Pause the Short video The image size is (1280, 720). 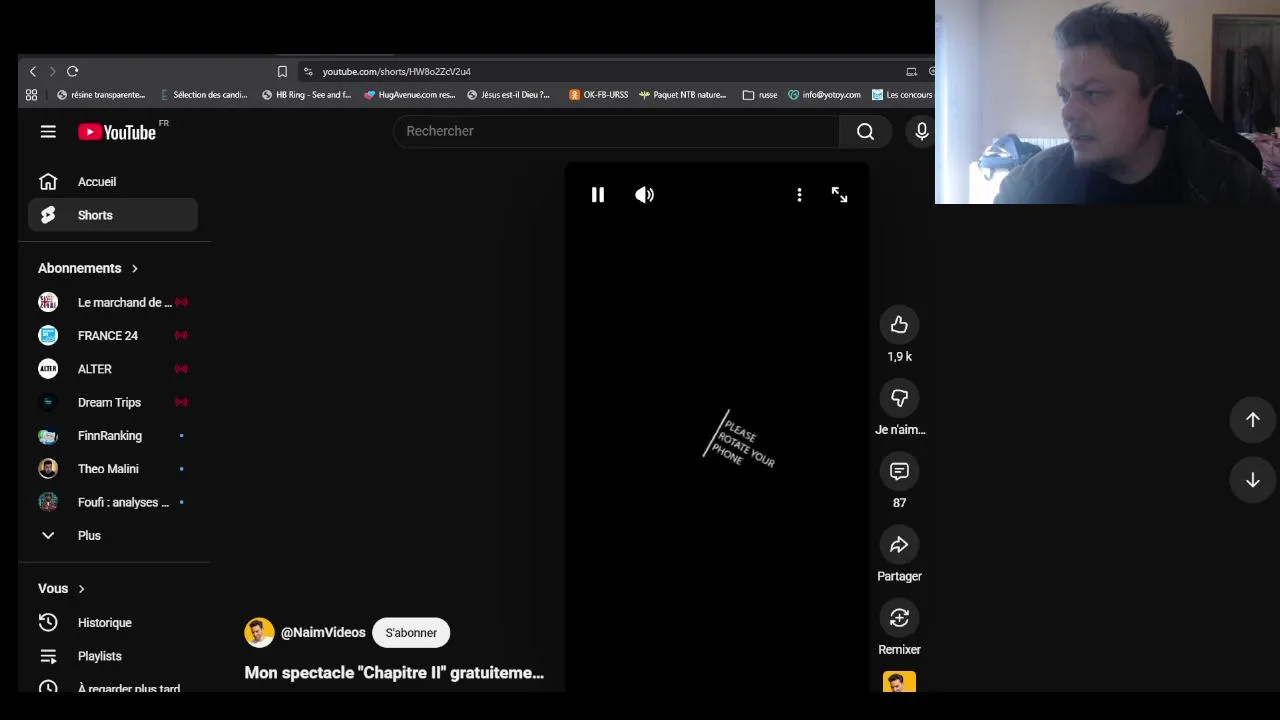click(x=598, y=195)
